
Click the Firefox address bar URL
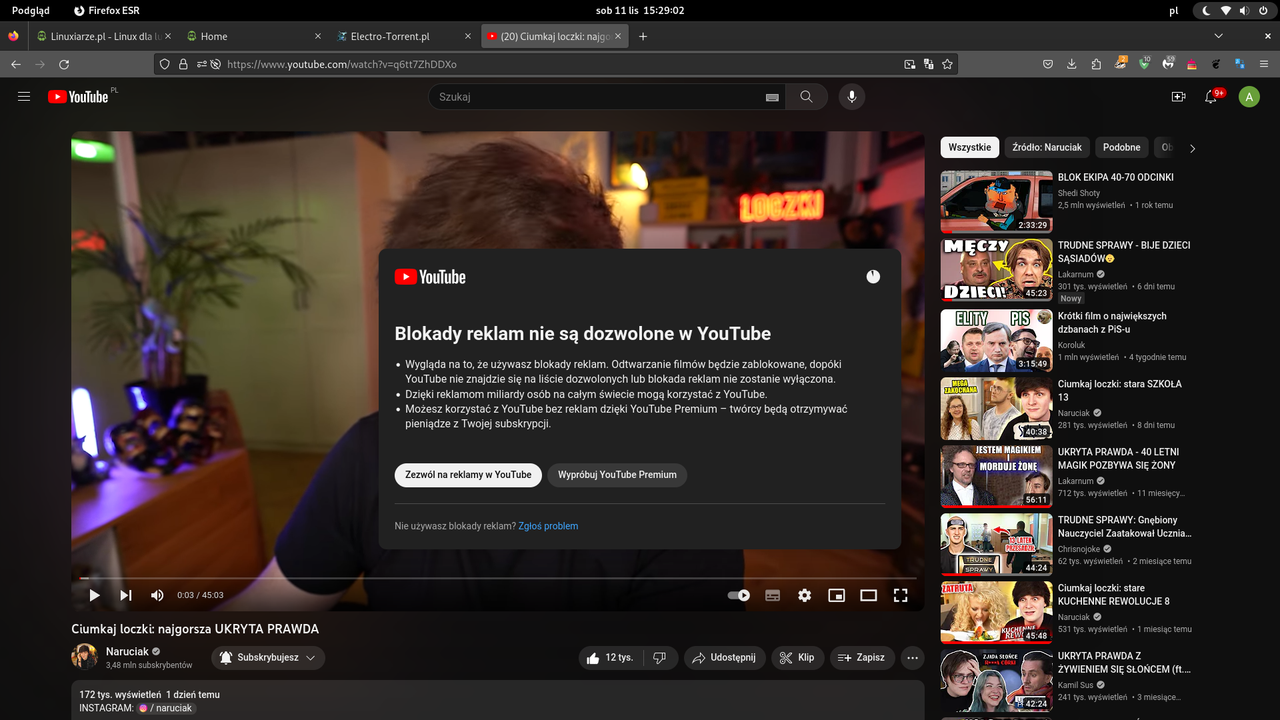coord(342,64)
